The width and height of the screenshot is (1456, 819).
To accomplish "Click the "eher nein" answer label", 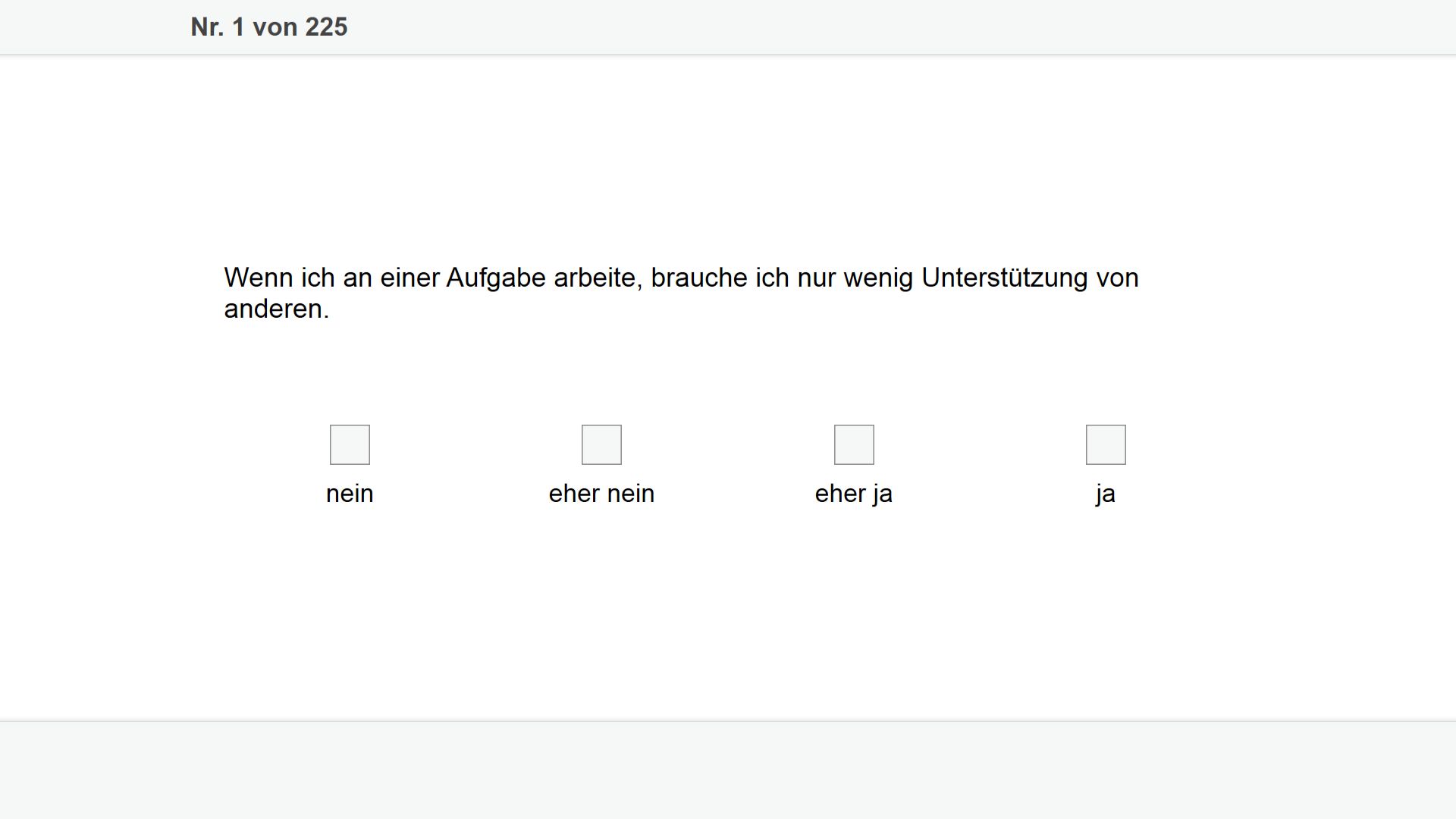I will pyautogui.click(x=601, y=494).
